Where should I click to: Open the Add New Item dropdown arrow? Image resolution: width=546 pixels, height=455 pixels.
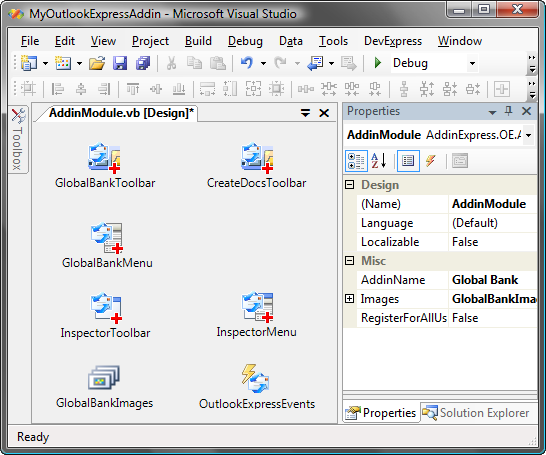click(x=79, y=63)
